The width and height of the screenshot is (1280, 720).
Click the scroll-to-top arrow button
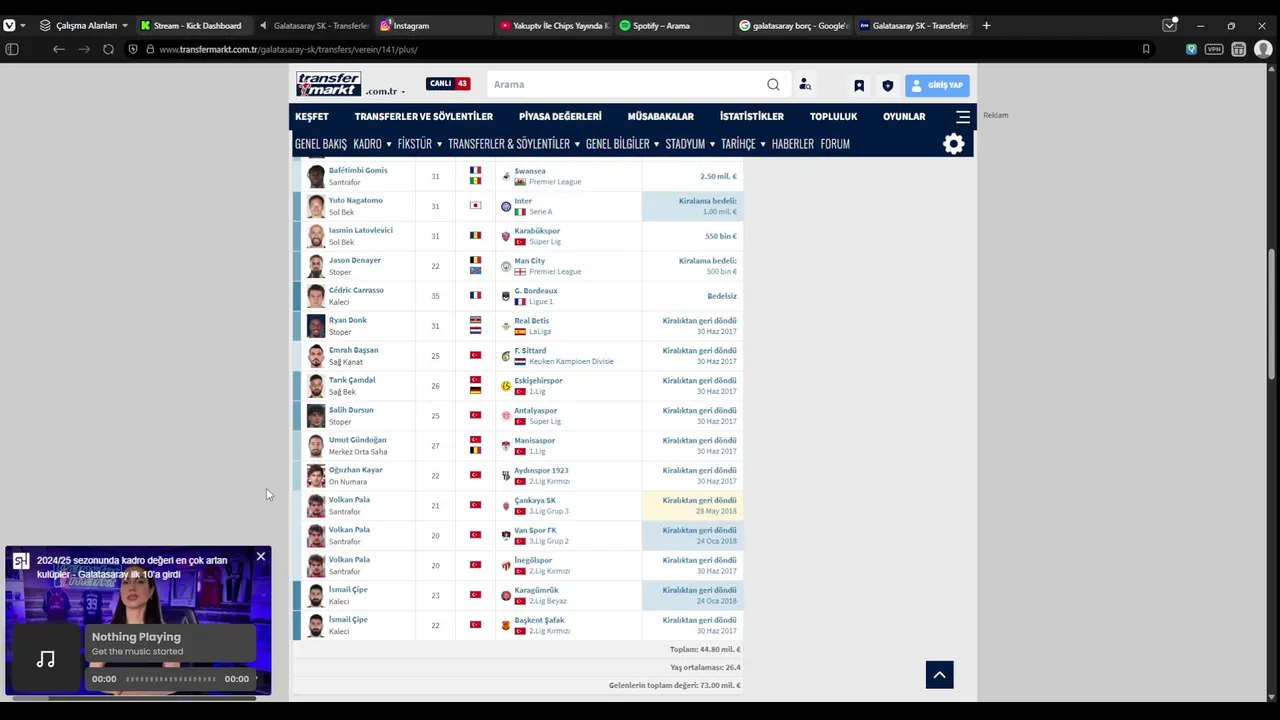coord(939,675)
